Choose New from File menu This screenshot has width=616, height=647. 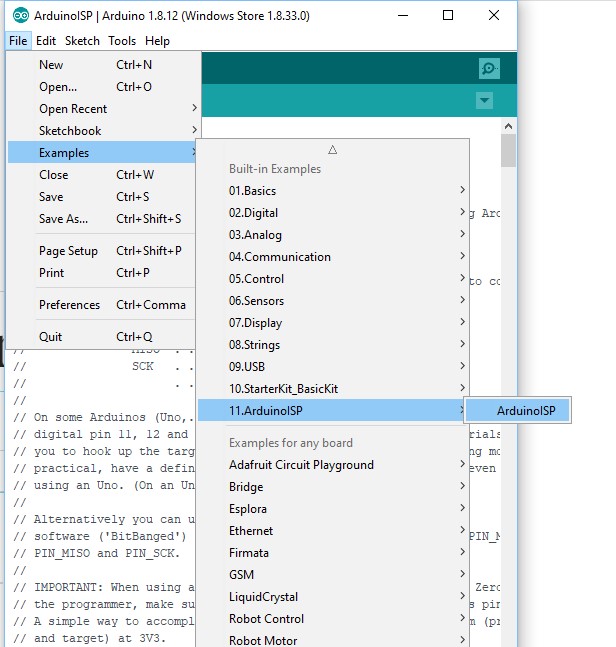coord(102,65)
